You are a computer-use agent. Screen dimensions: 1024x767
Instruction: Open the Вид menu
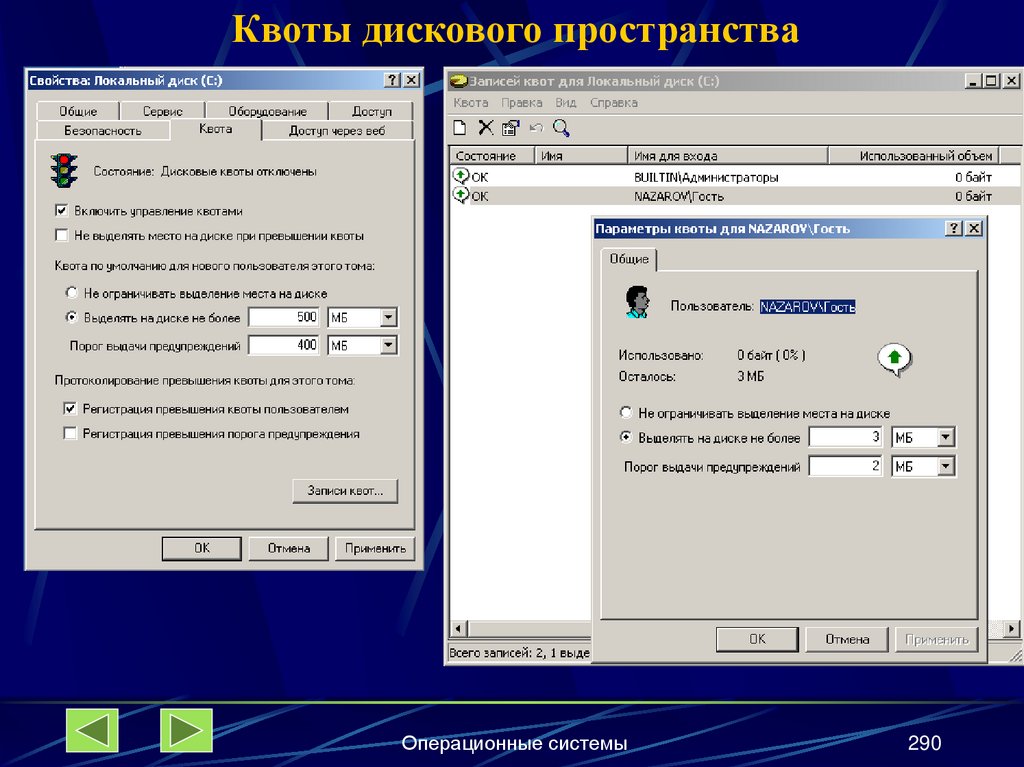click(x=566, y=103)
